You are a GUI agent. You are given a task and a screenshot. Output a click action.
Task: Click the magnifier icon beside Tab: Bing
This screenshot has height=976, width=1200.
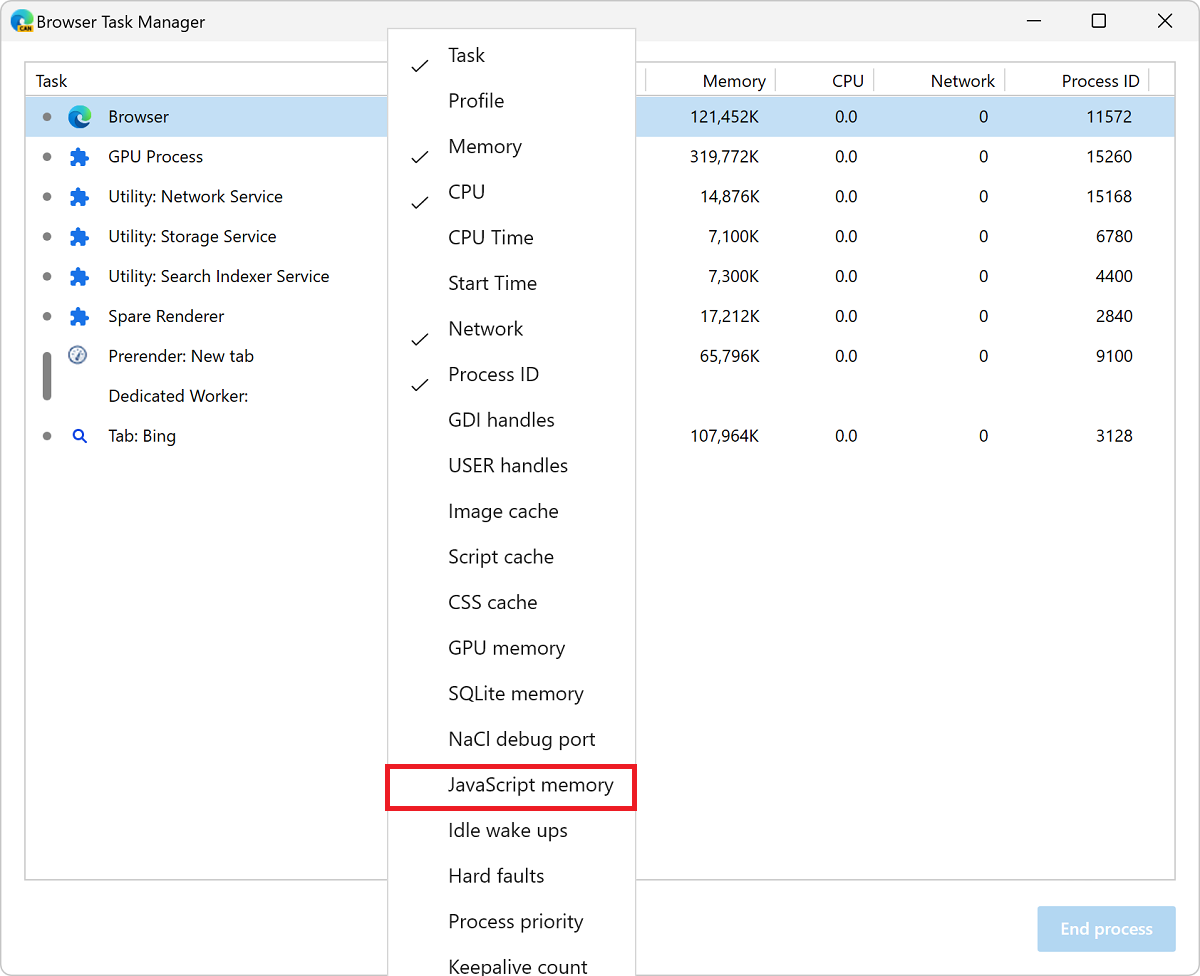79,436
